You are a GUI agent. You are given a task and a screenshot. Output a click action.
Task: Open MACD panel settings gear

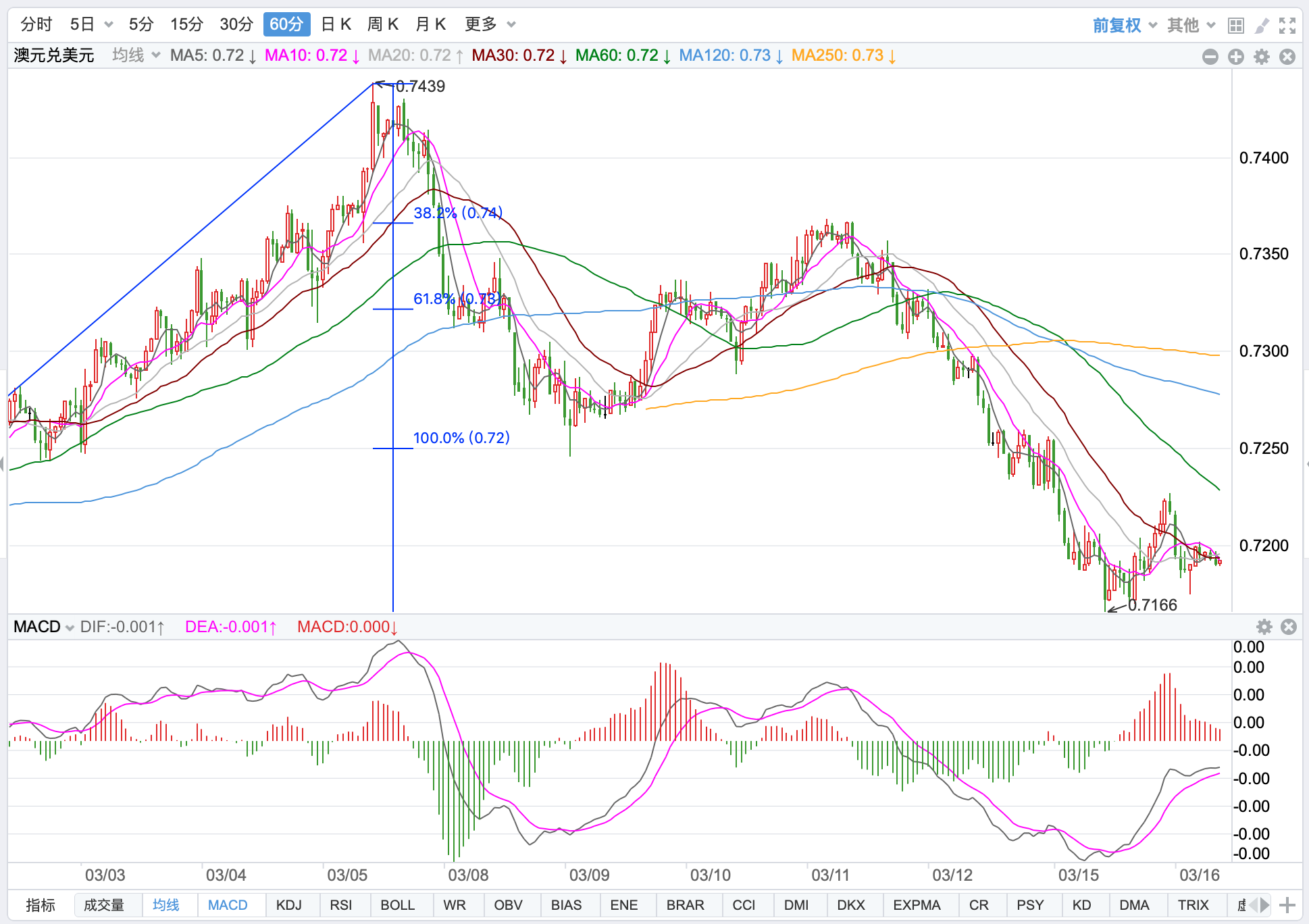1264,627
